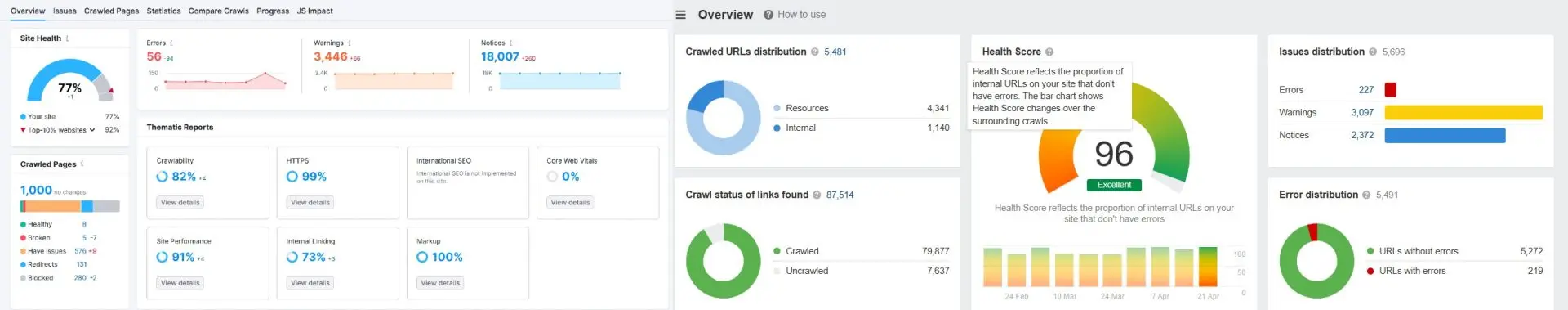This screenshot has width=1568, height=310.
Task: Click the Excellent health score badge
Action: tap(1114, 185)
